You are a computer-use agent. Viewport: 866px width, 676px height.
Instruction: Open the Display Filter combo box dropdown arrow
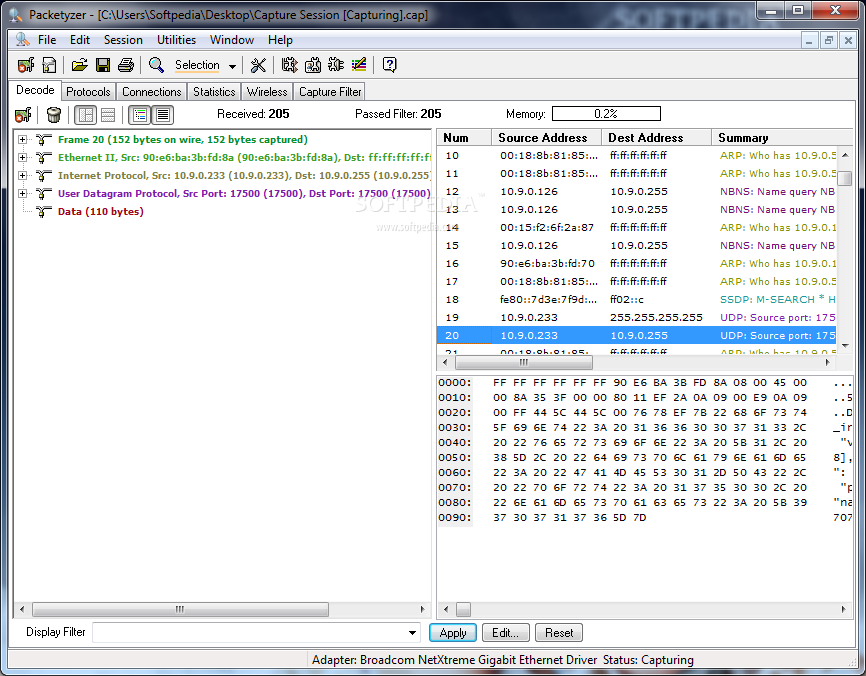(x=412, y=633)
